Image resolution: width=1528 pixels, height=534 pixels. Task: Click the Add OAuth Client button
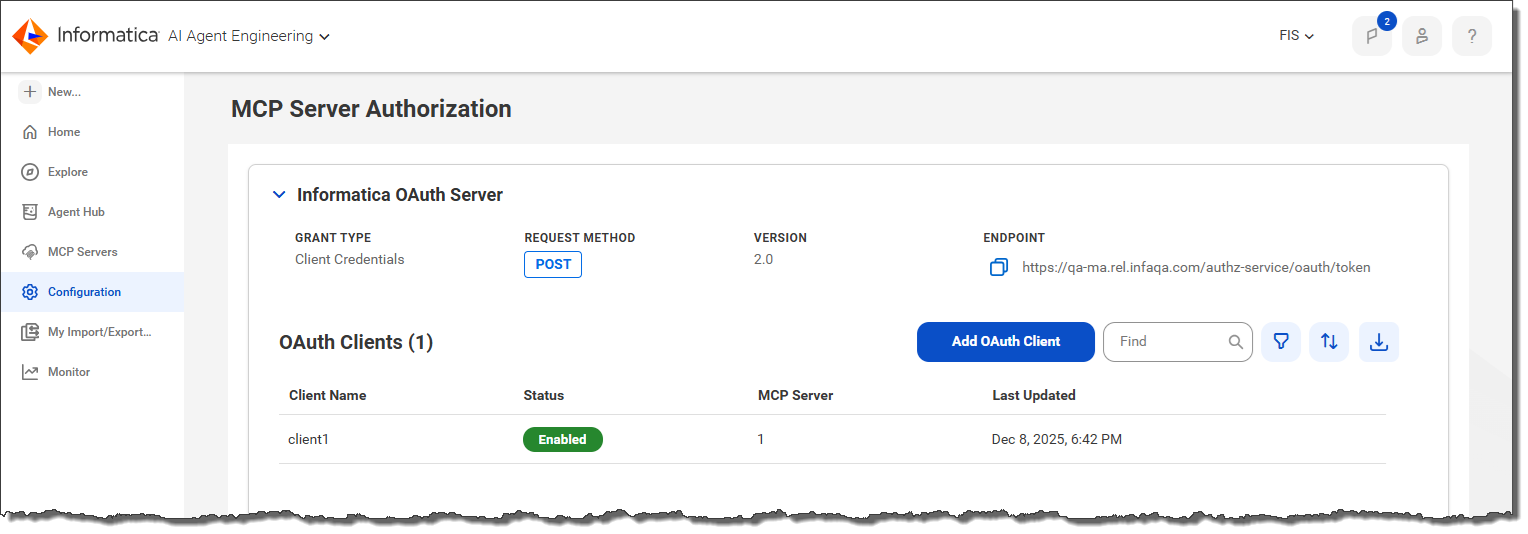click(1006, 341)
